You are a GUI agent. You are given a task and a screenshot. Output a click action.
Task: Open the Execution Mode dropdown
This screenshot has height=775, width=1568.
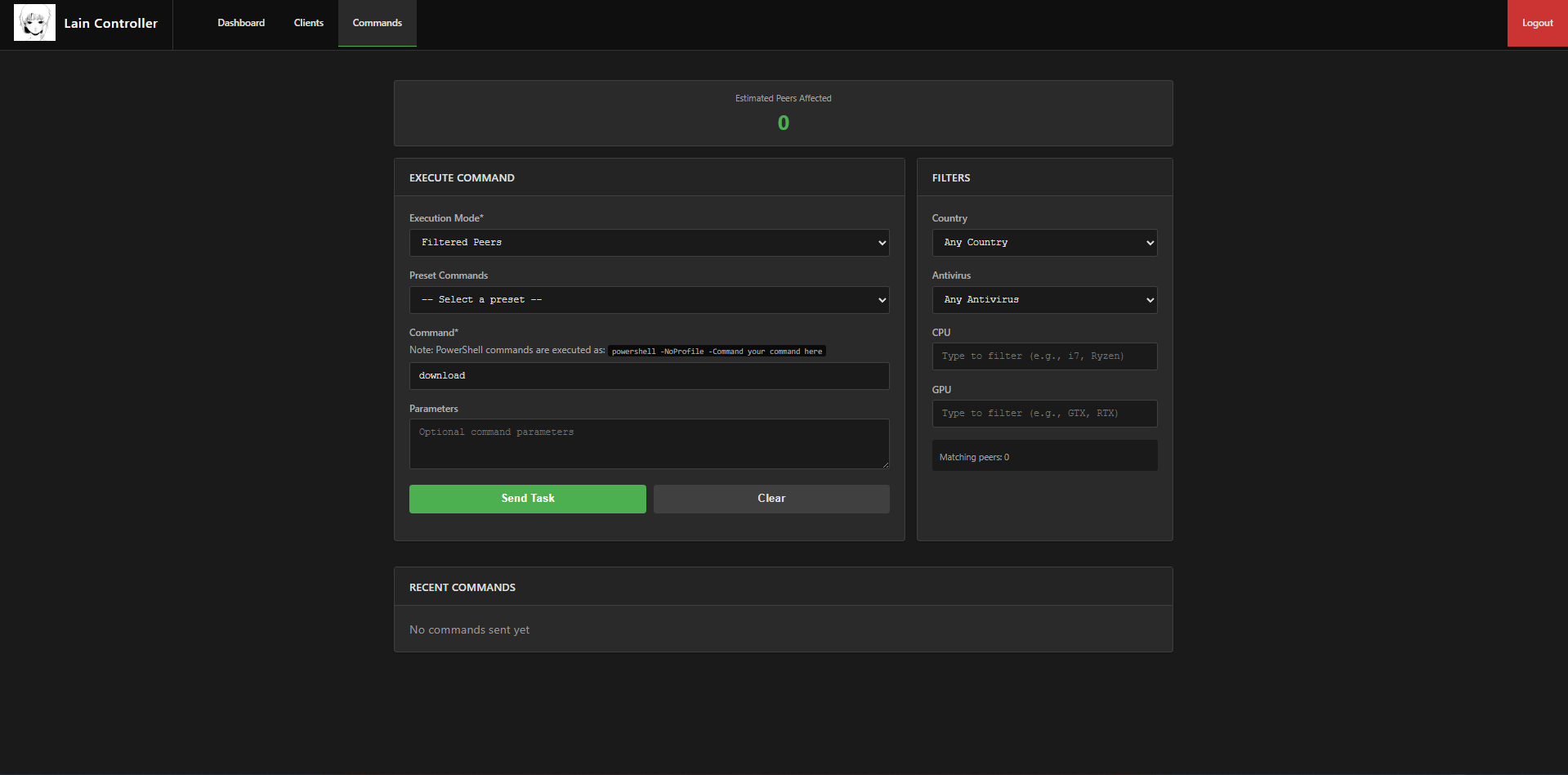click(x=650, y=243)
